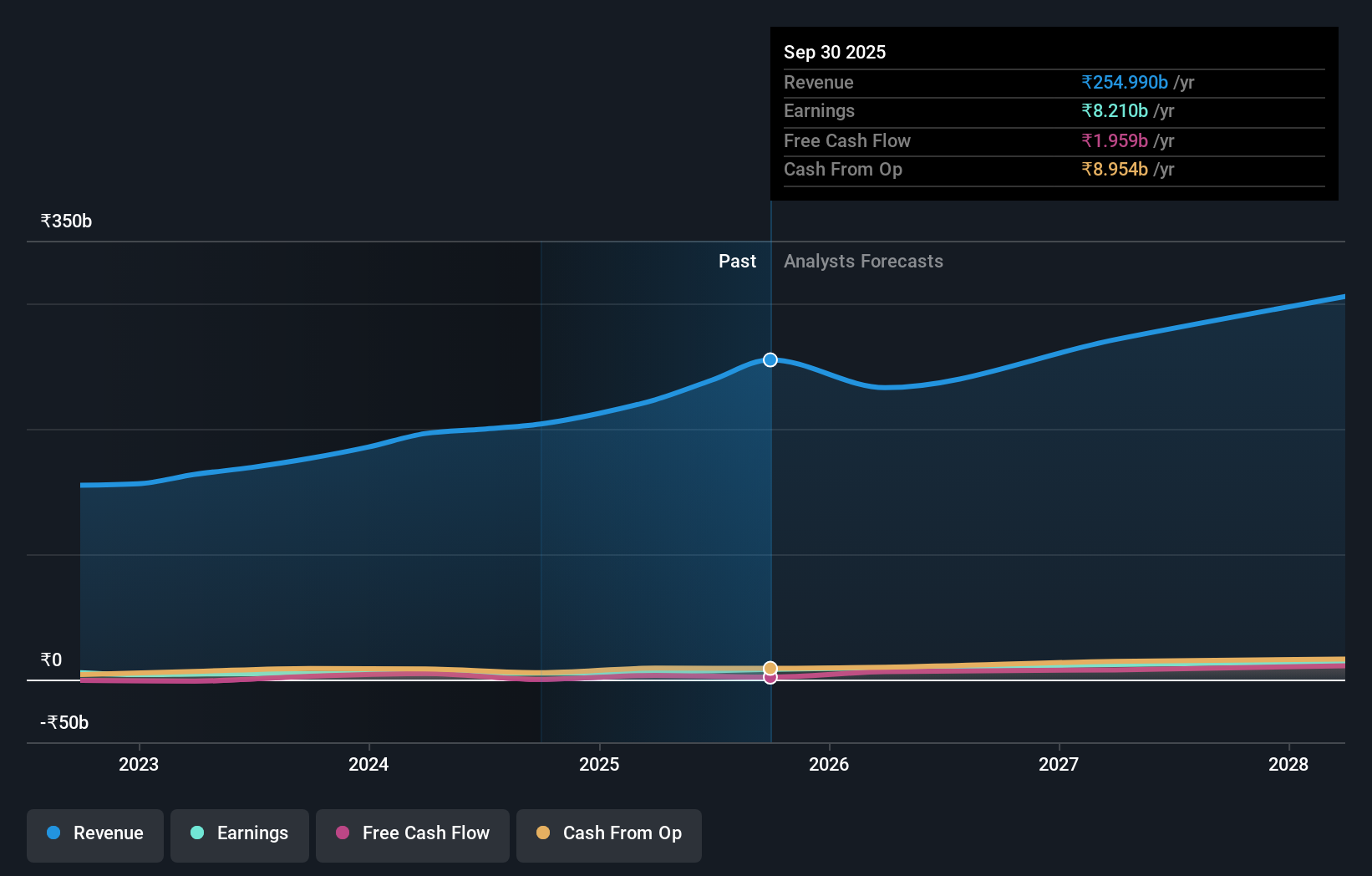
Task: Open the Free Cash Flow legend item
Action: (x=412, y=833)
